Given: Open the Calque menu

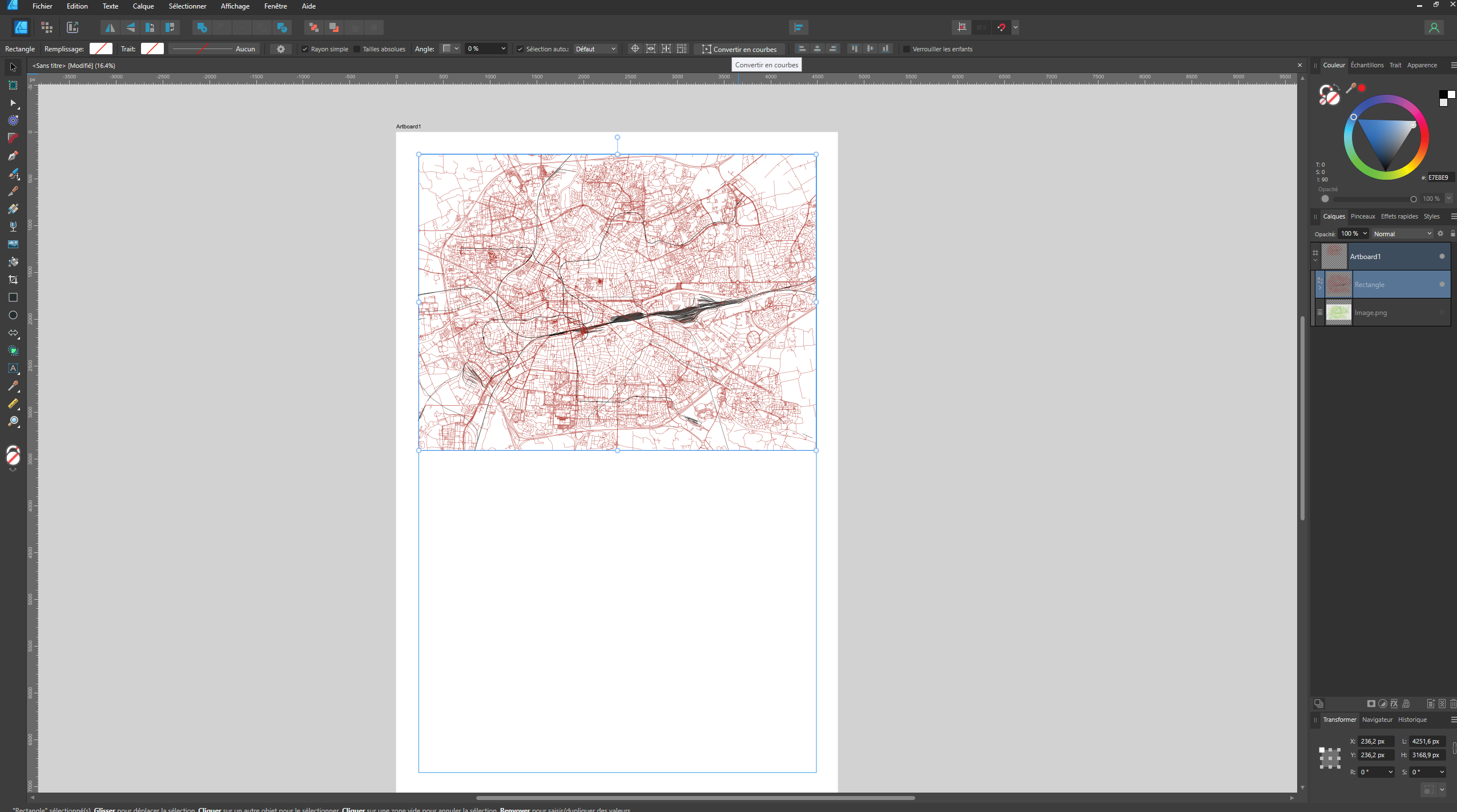Looking at the screenshot, I should click(143, 6).
